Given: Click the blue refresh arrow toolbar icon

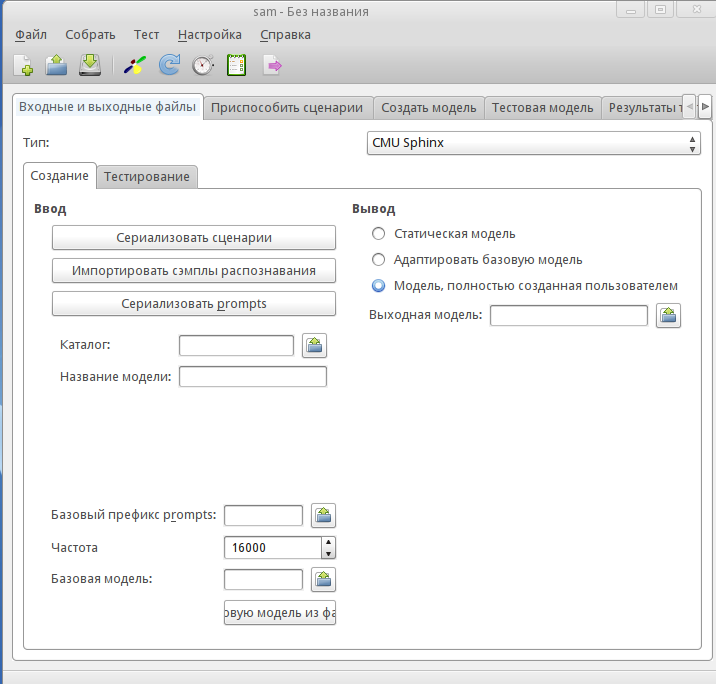Looking at the screenshot, I should 169,66.
